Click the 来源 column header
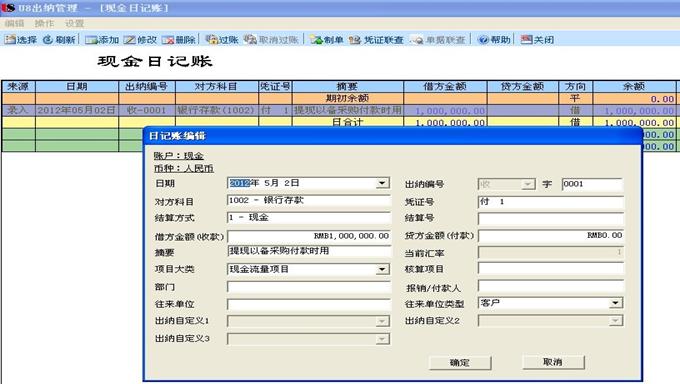The width and height of the screenshot is (680, 384). pyautogui.click(x=18, y=86)
